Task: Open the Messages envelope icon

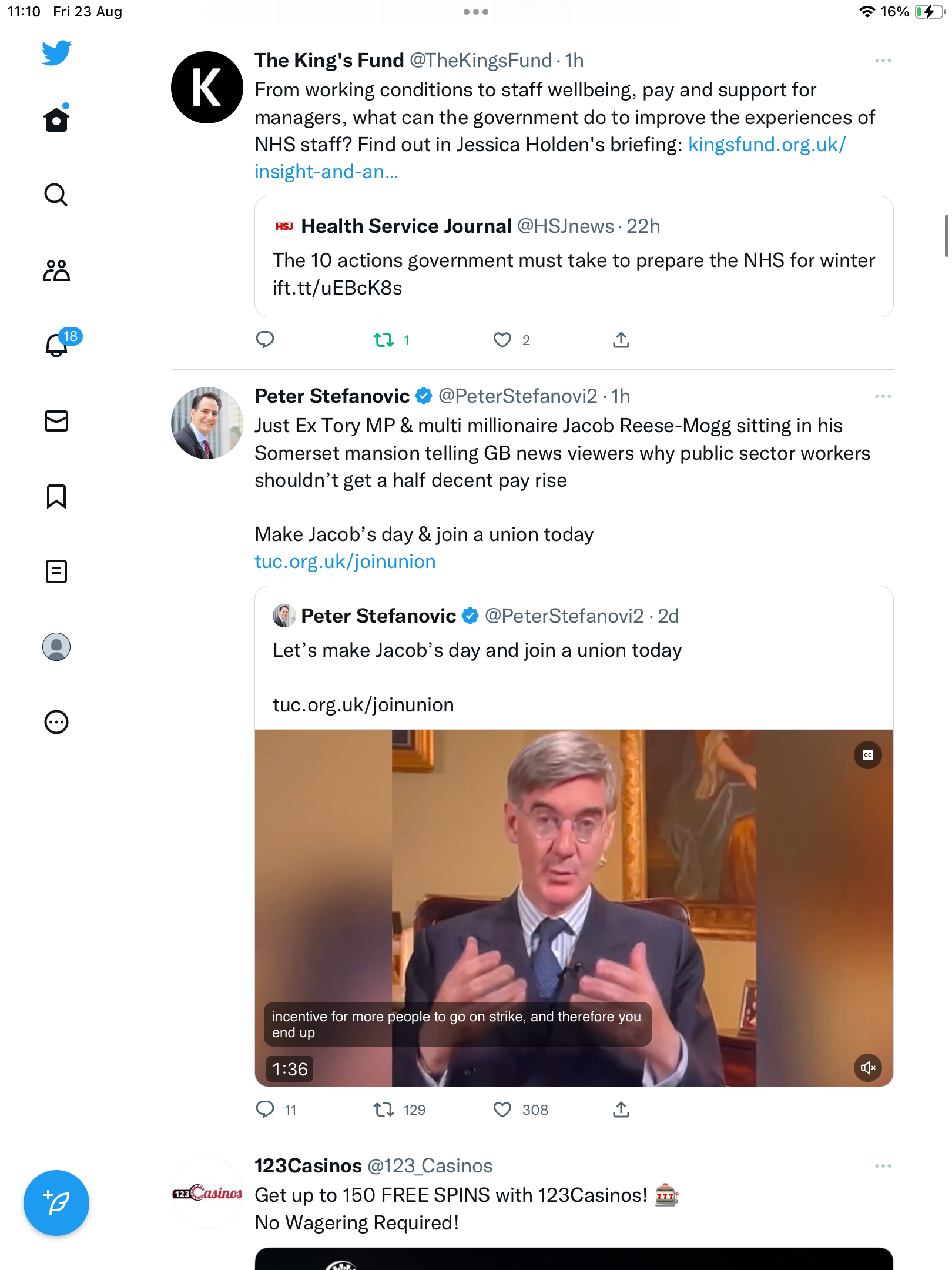Action: pyautogui.click(x=56, y=421)
